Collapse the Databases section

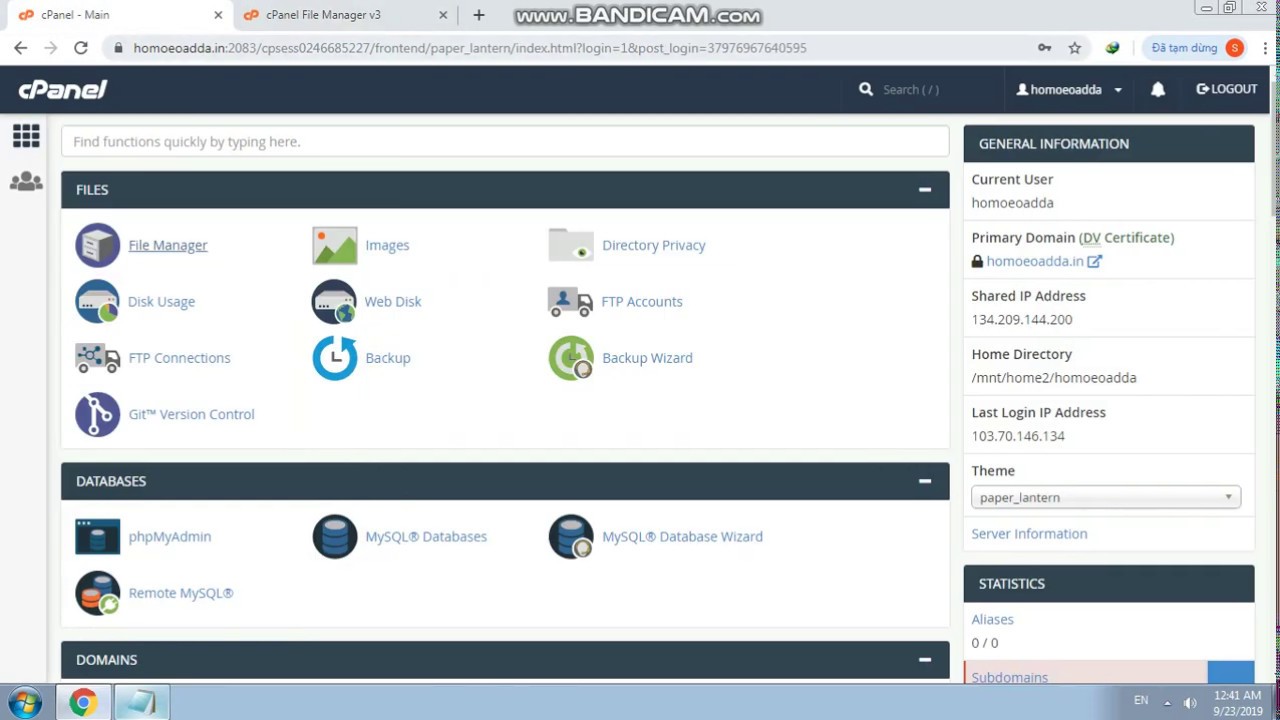[x=925, y=481]
